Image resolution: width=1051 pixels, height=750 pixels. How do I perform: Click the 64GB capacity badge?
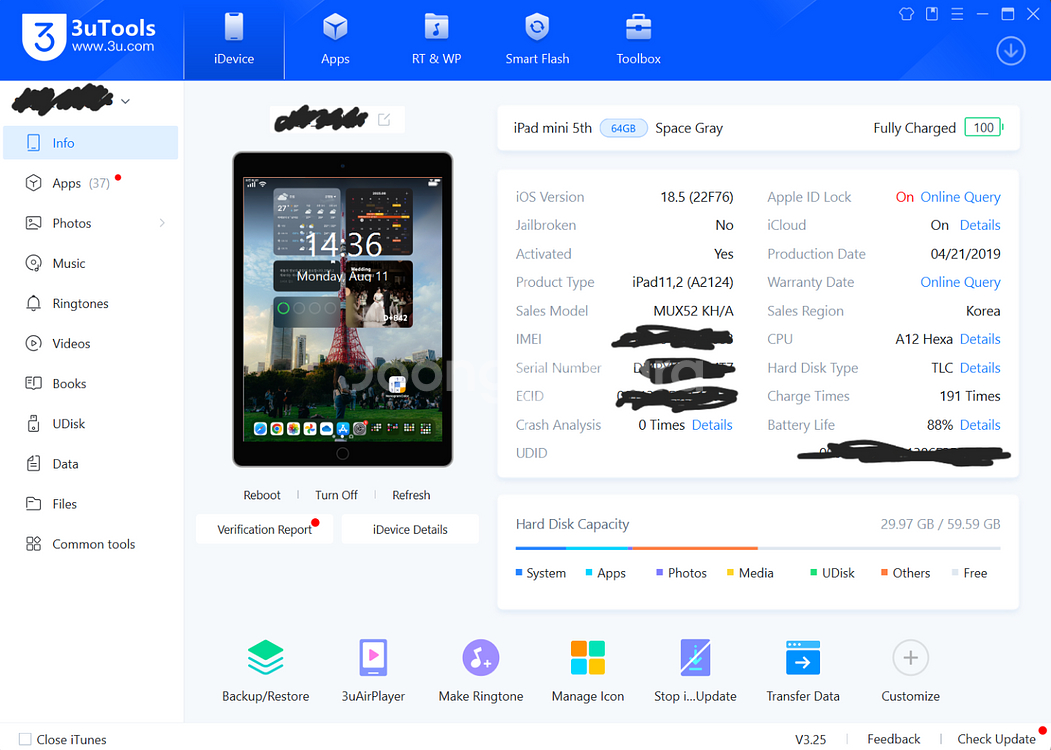coord(623,128)
